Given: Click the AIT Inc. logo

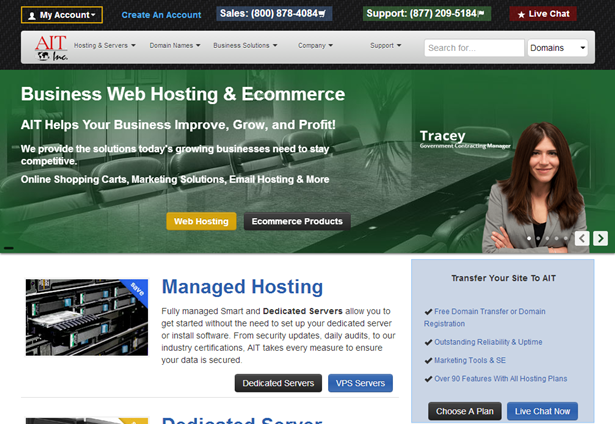Looking at the screenshot, I should [x=51, y=47].
